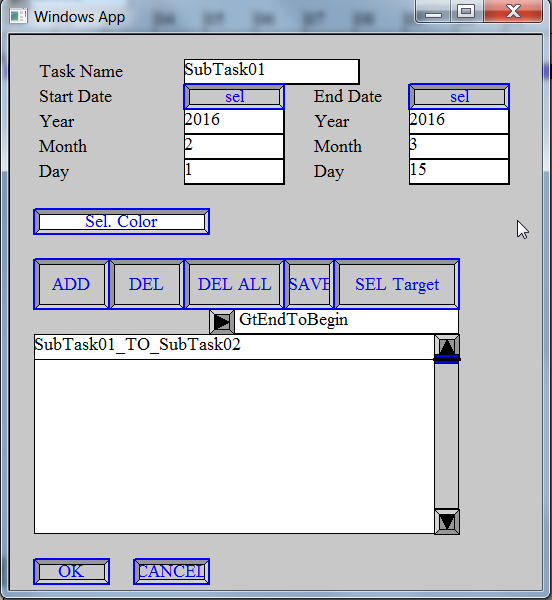The width and height of the screenshot is (552, 600).
Task: Click the list scrollbar thumb
Action: [447, 359]
